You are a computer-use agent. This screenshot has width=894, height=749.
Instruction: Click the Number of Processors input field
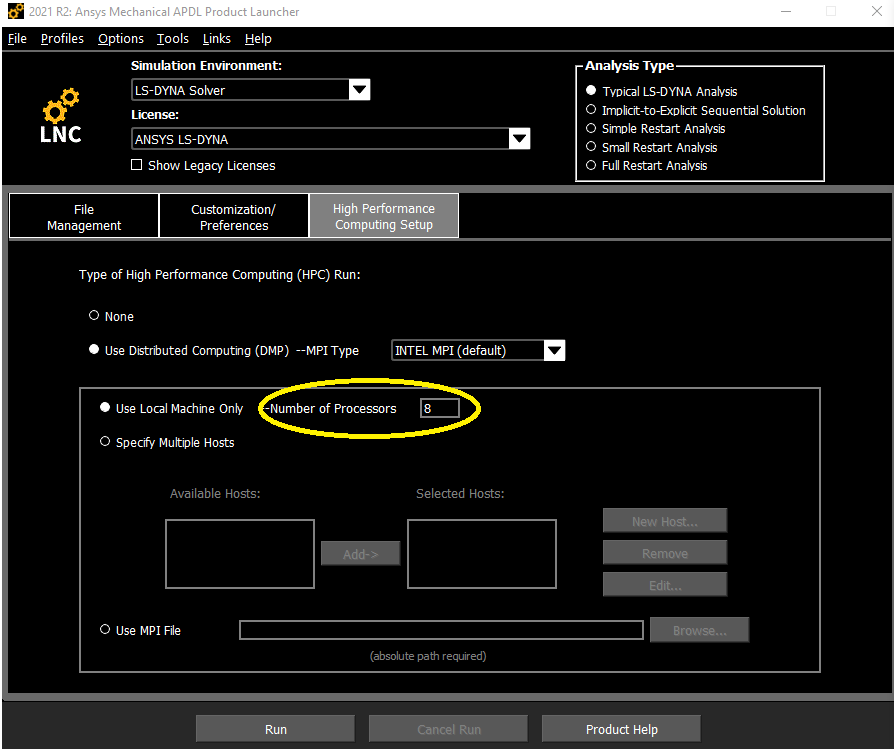[440, 408]
